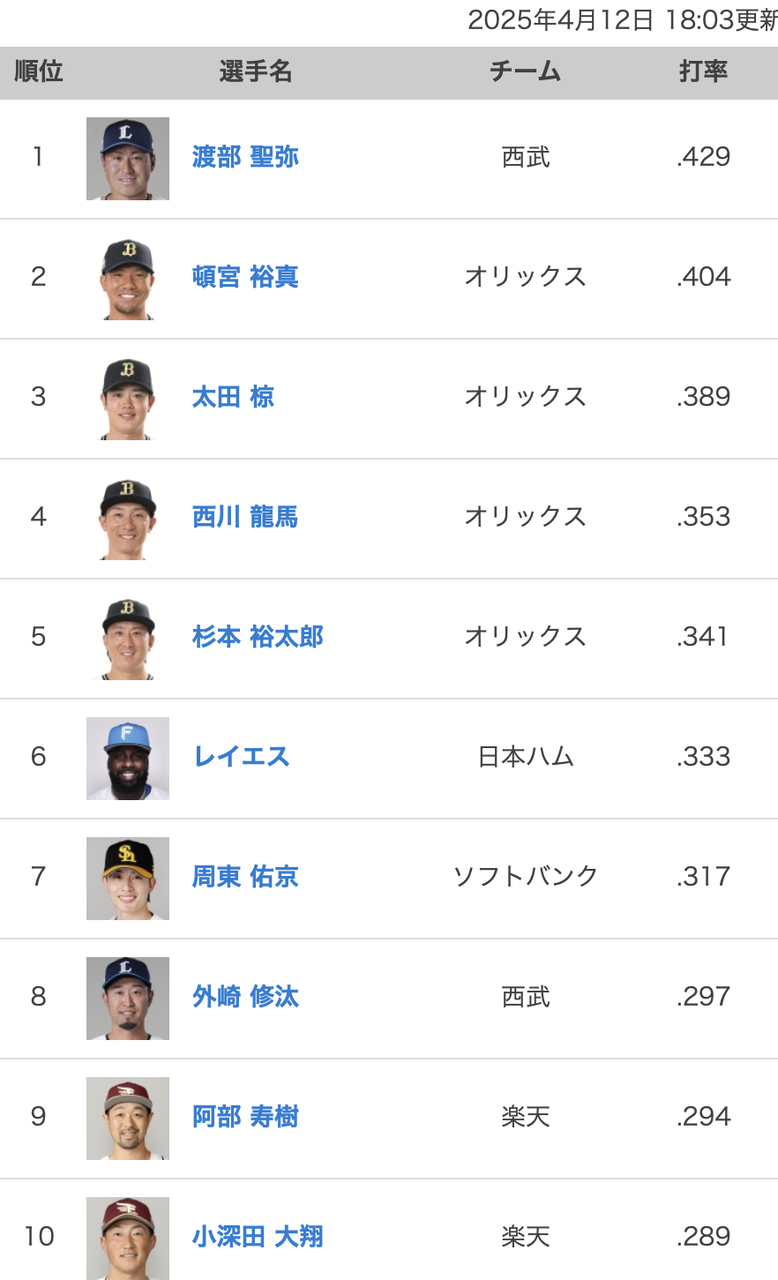This screenshot has height=1280, width=778.
Task: Open player link 杉本 裕太郎
Action: (257, 637)
